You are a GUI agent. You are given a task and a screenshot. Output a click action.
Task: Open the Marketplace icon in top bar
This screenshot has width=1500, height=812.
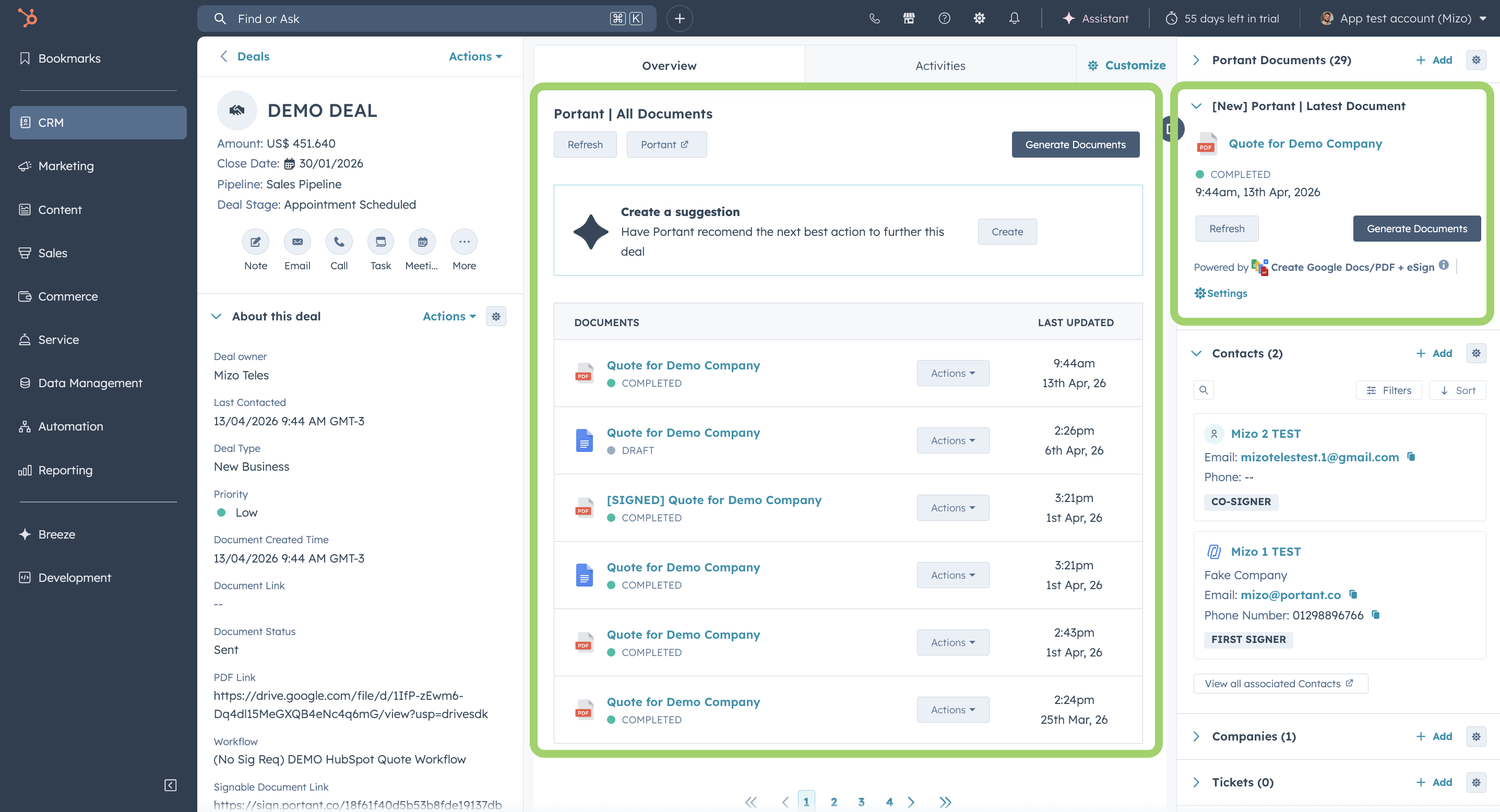(x=908, y=19)
